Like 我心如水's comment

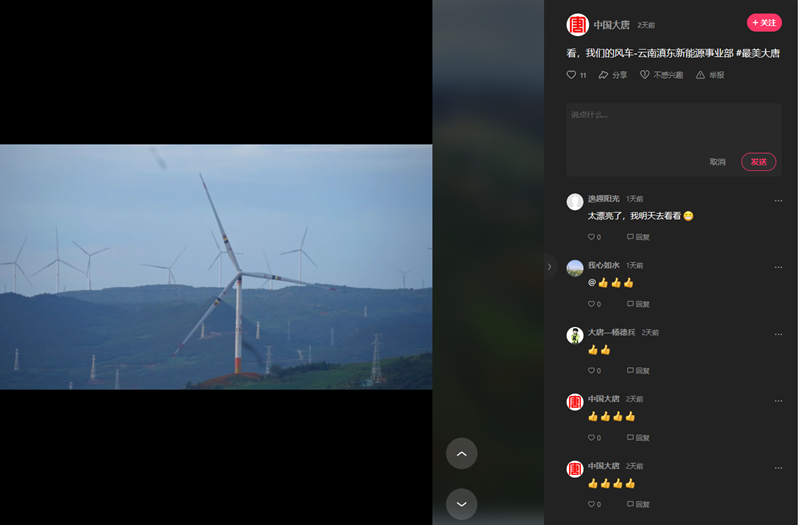[x=592, y=304]
